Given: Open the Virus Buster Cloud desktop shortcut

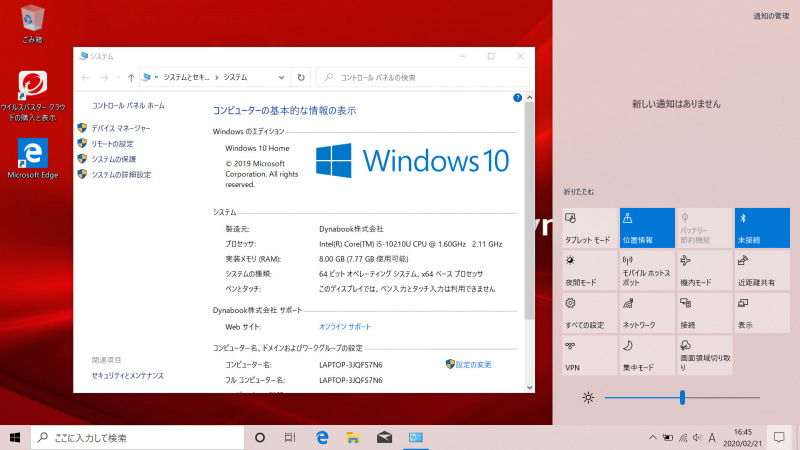Looking at the screenshot, I should coord(33,96).
